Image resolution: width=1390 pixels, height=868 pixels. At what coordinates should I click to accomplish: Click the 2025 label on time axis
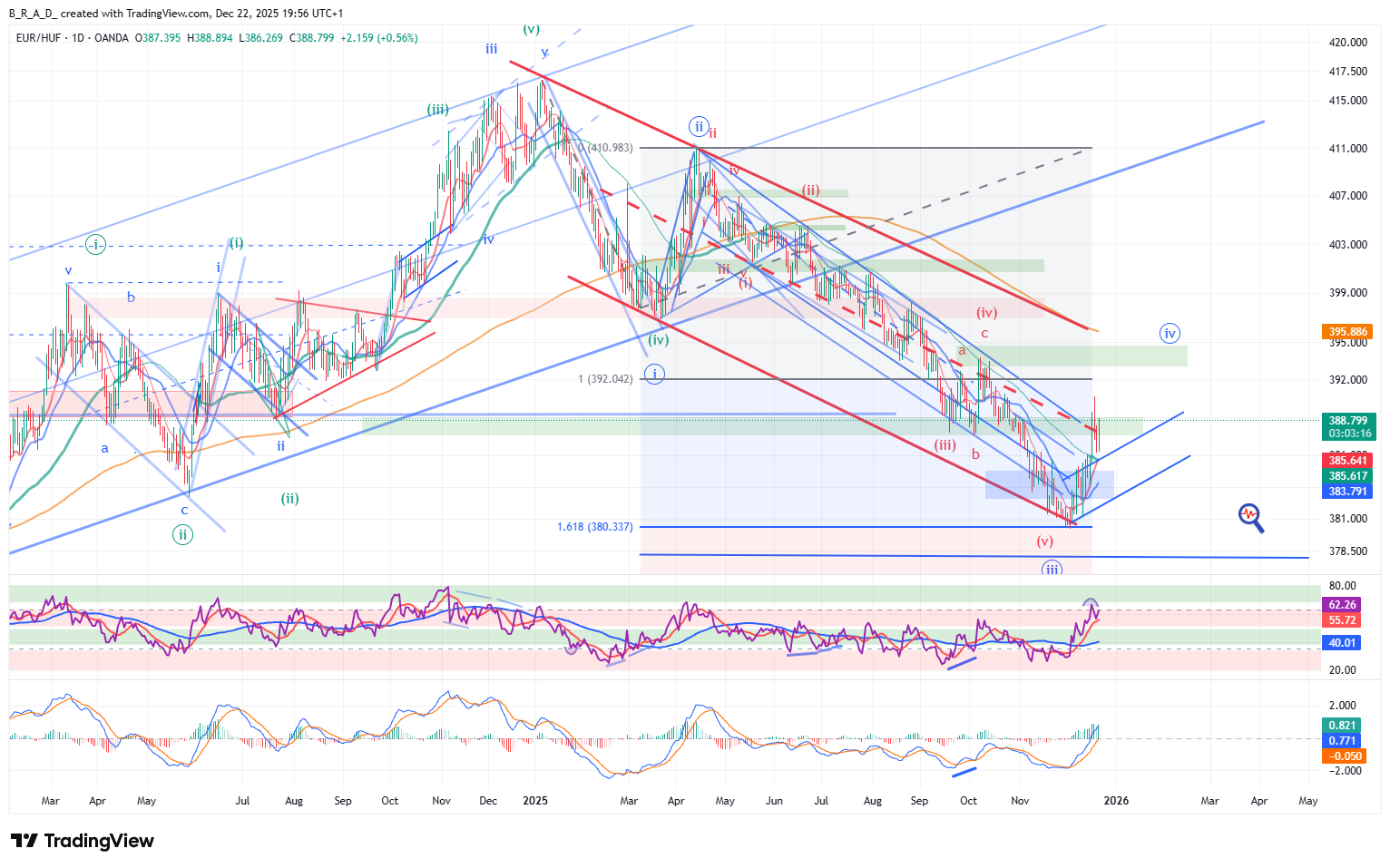click(x=535, y=801)
